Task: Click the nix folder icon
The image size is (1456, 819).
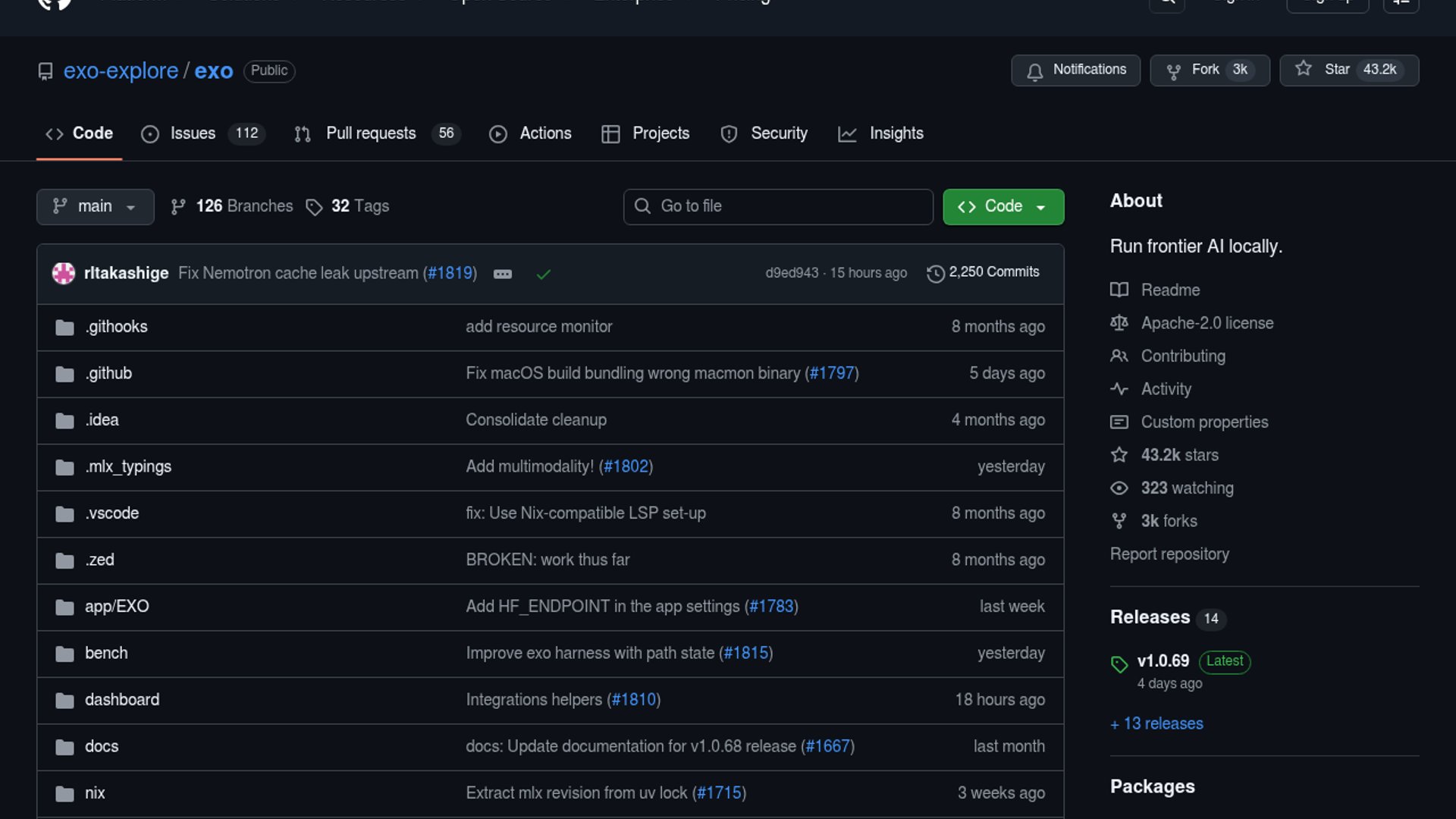Action: [x=64, y=794]
